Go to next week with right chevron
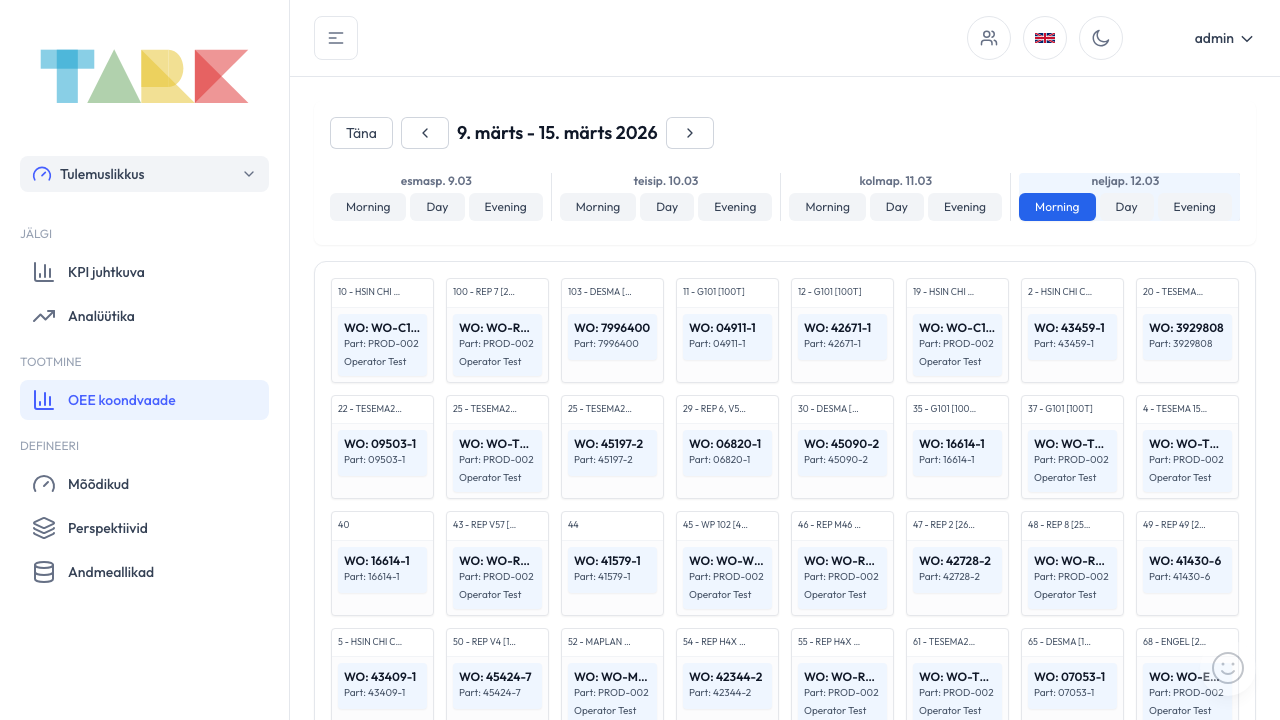Image resolution: width=1280 pixels, height=720 pixels. 690,133
